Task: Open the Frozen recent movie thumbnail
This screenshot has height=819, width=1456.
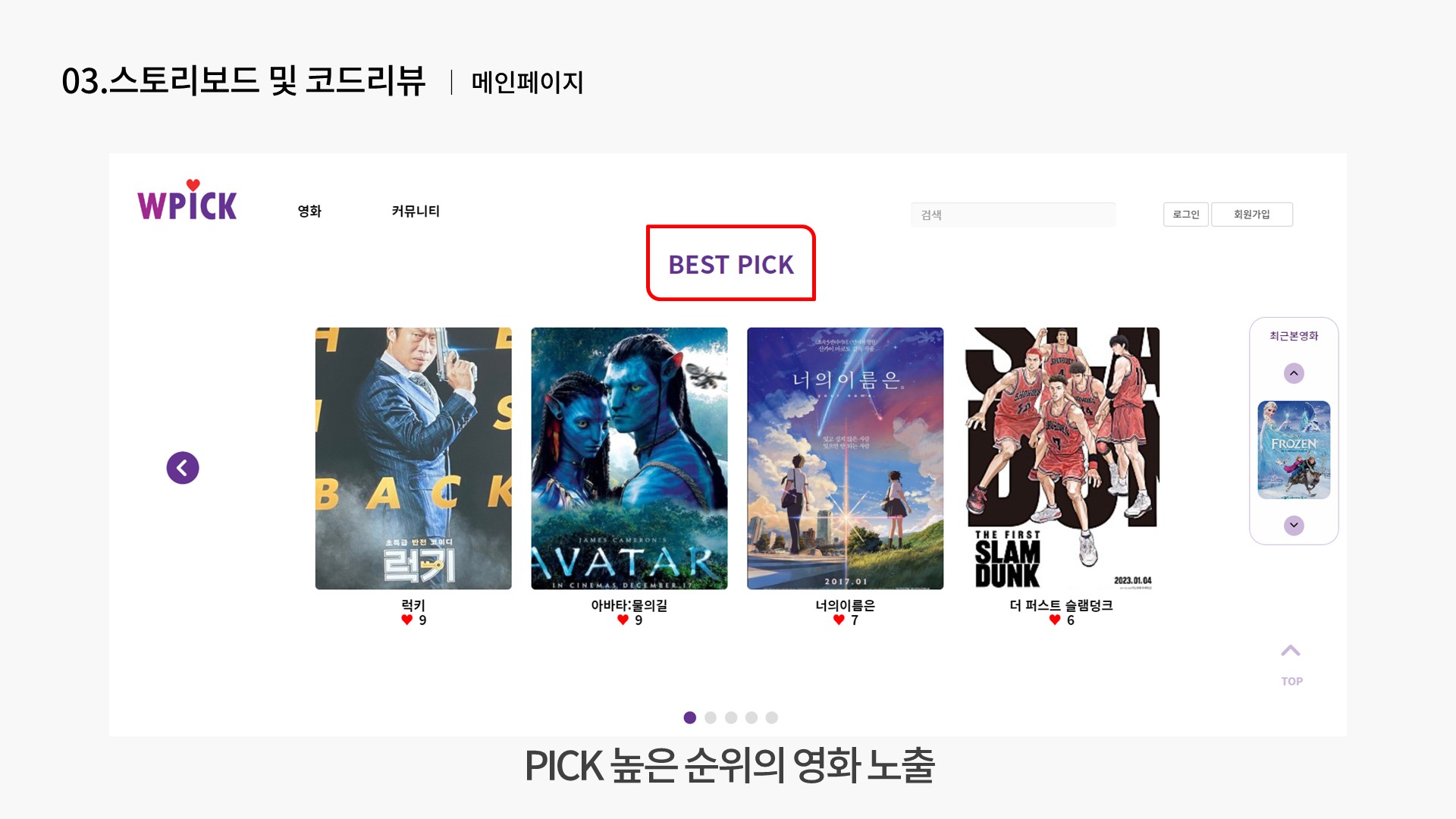Action: coord(1294,450)
